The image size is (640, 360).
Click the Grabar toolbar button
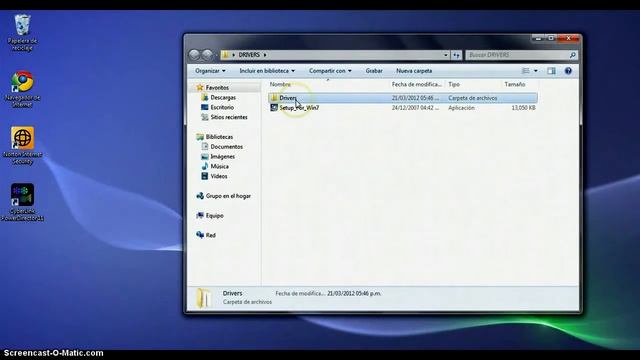(x=374, y=71)
